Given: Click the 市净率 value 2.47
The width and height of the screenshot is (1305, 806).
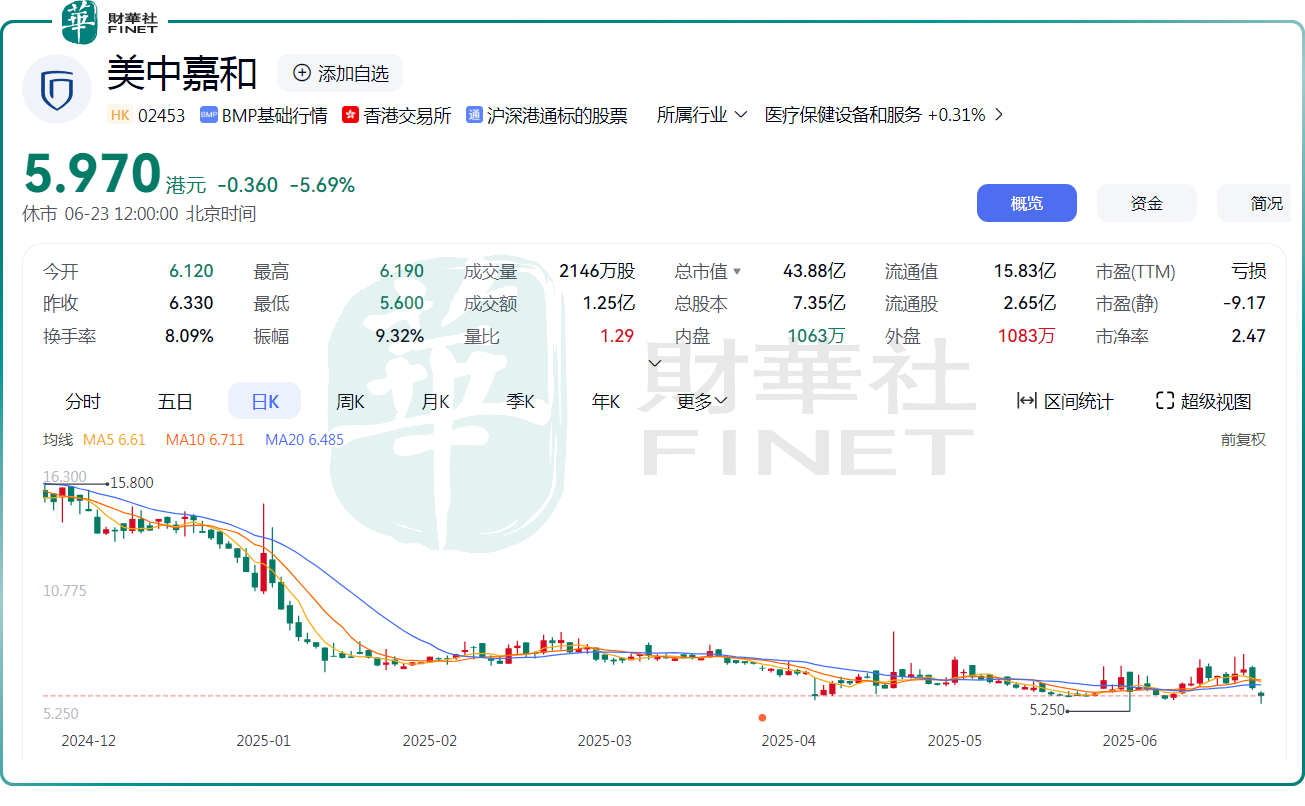Looking at the screenshot, I should click(x=1249, y=336).
